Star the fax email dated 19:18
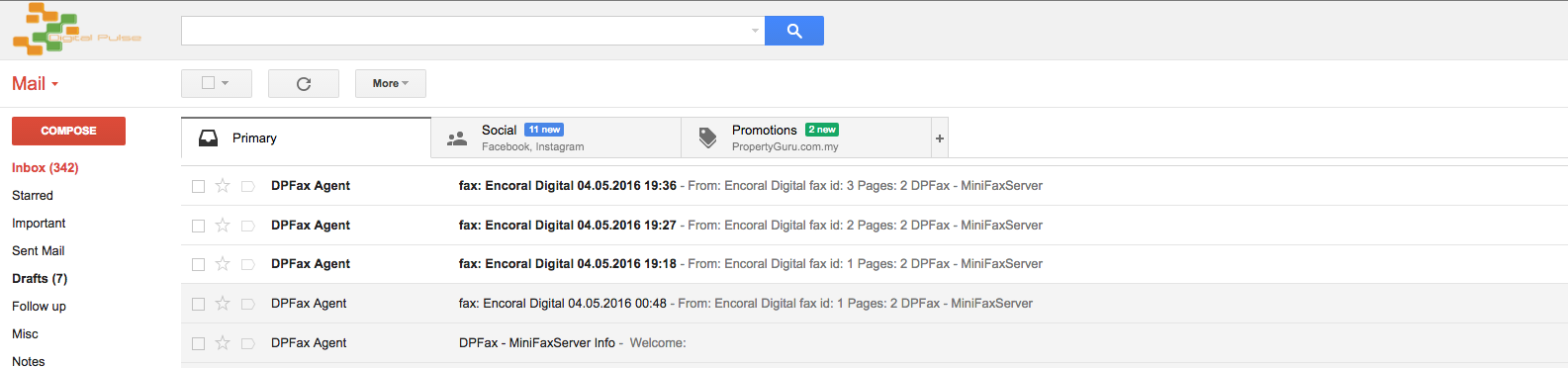Screen dimensions: 1568x368 point(223,264)
